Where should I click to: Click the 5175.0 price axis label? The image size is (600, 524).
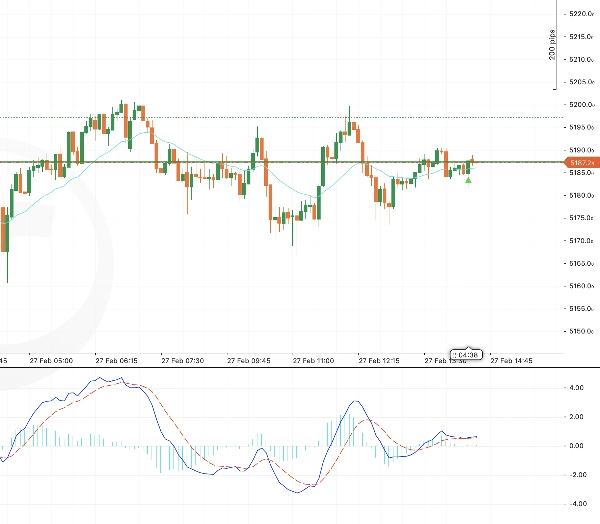tap(582, 218)
